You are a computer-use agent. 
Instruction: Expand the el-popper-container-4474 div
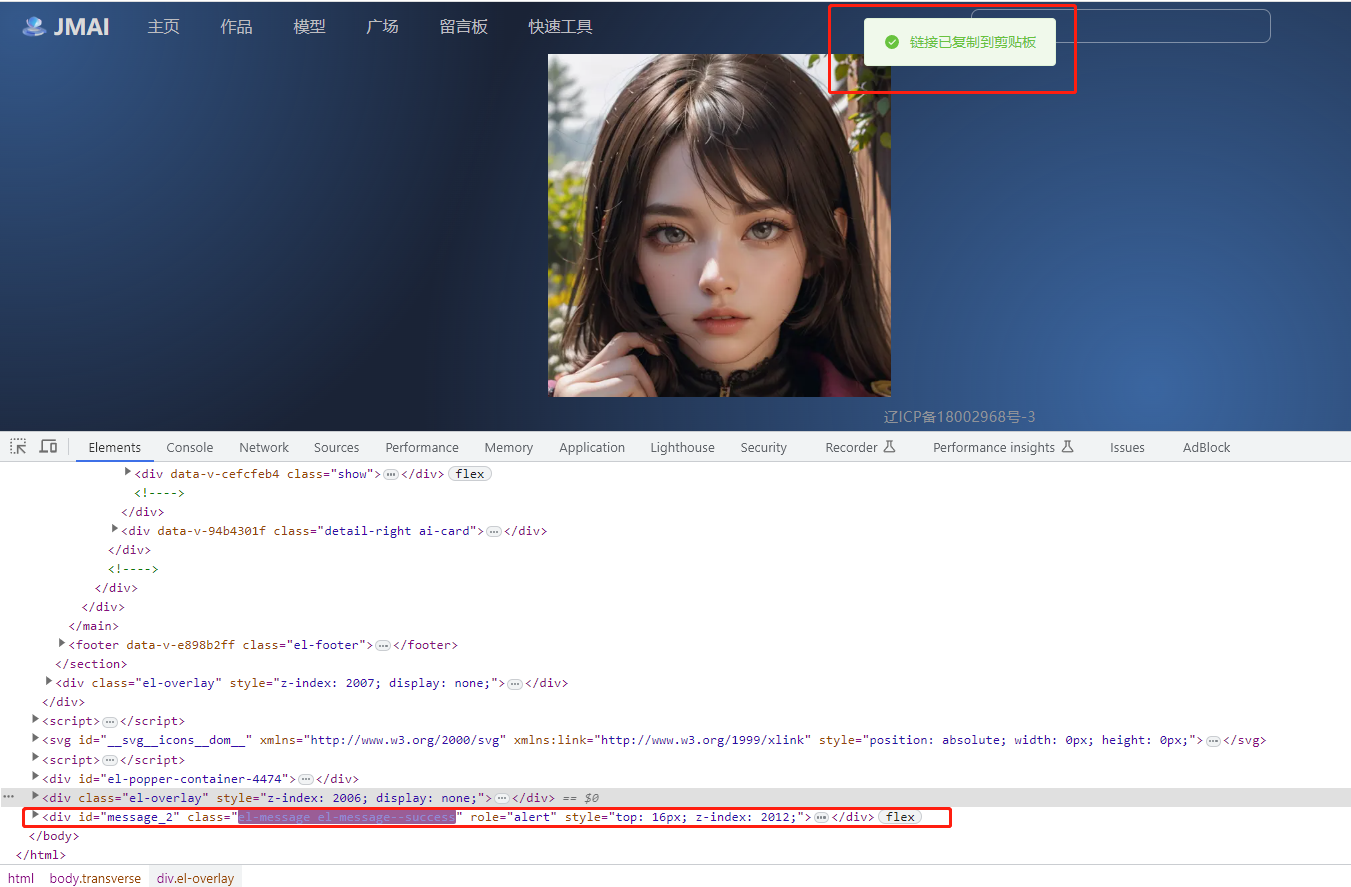click(34, 778)
